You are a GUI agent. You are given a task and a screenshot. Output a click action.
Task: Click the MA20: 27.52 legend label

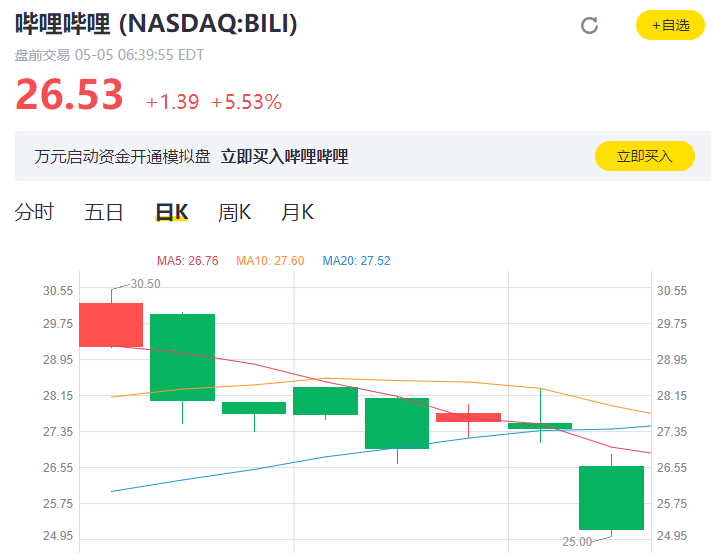356,261
